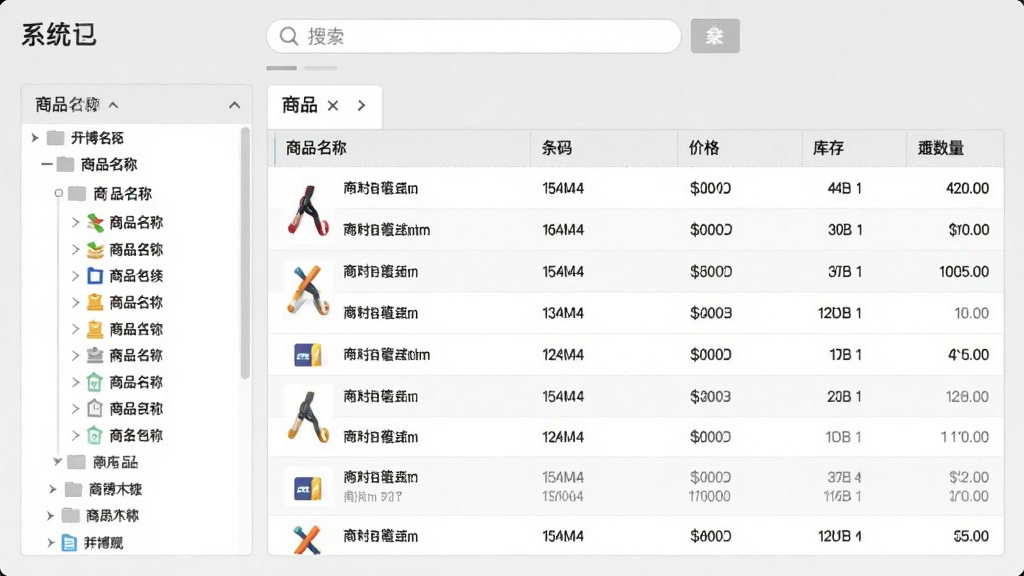Click the price cell $3003
The image size is (1024, 576).
click(x=711, y=396)
